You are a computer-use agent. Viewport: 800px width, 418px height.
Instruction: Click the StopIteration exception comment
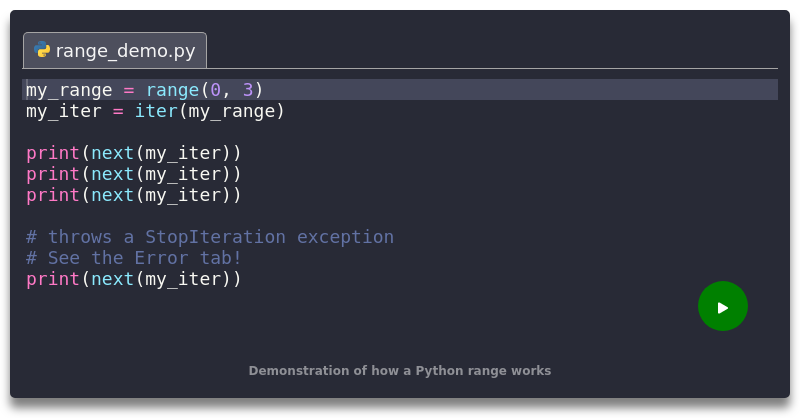(209, 237)
